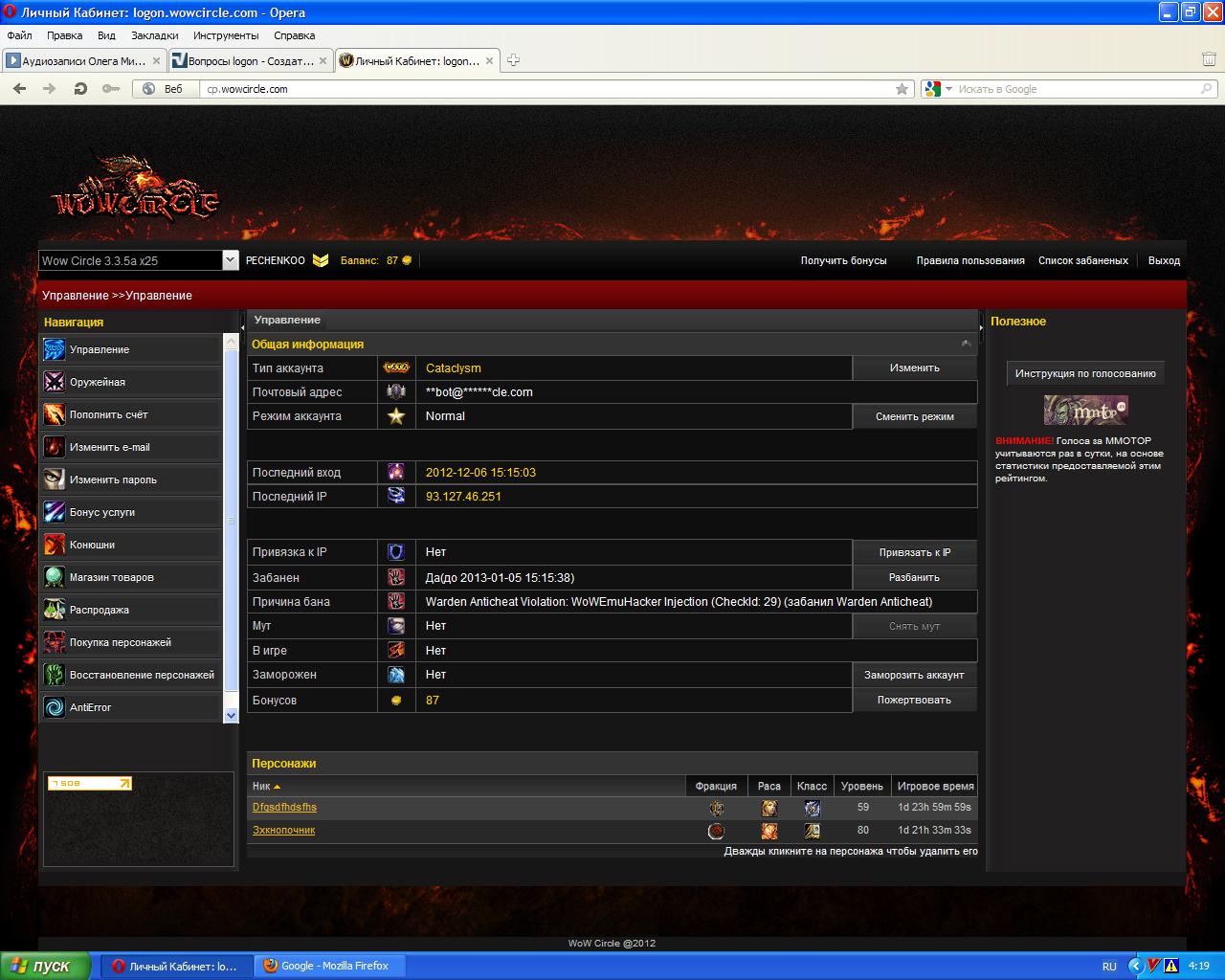Open the Правка menu
This screenshot has height=980, width=1225.
[64, 35]
